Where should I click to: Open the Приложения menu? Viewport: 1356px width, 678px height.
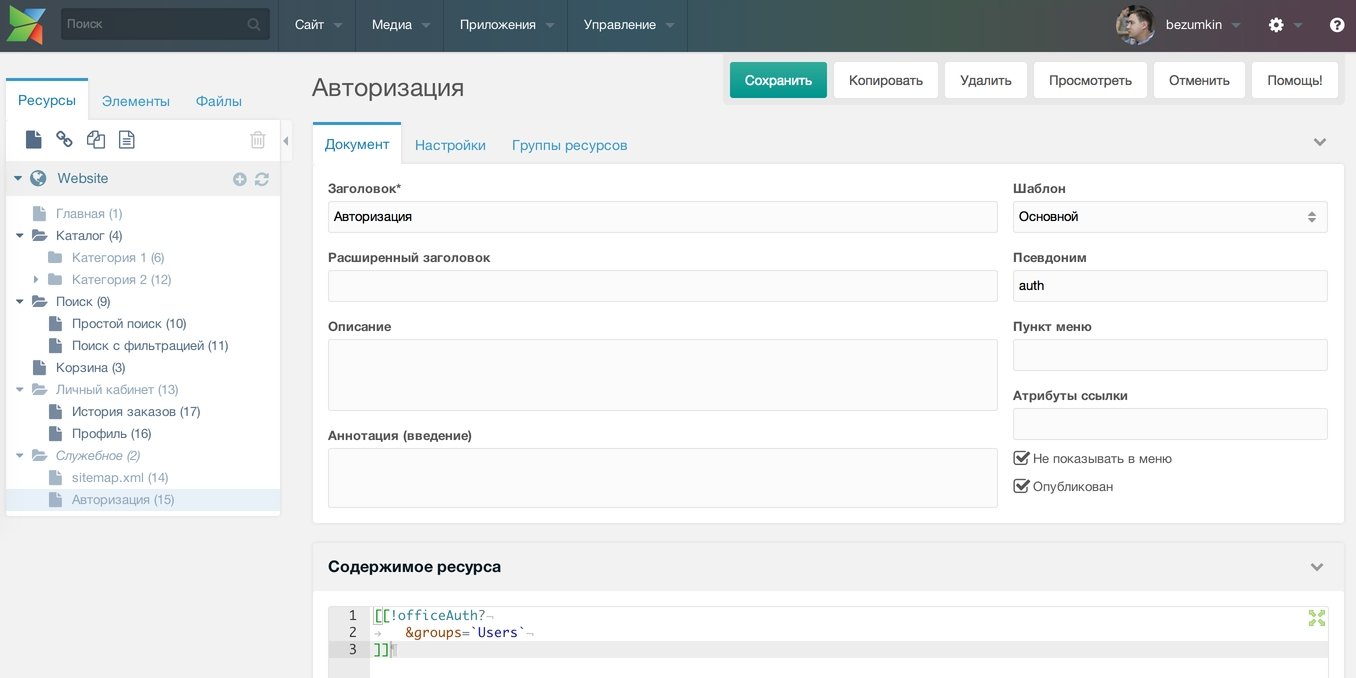[506, 25]
